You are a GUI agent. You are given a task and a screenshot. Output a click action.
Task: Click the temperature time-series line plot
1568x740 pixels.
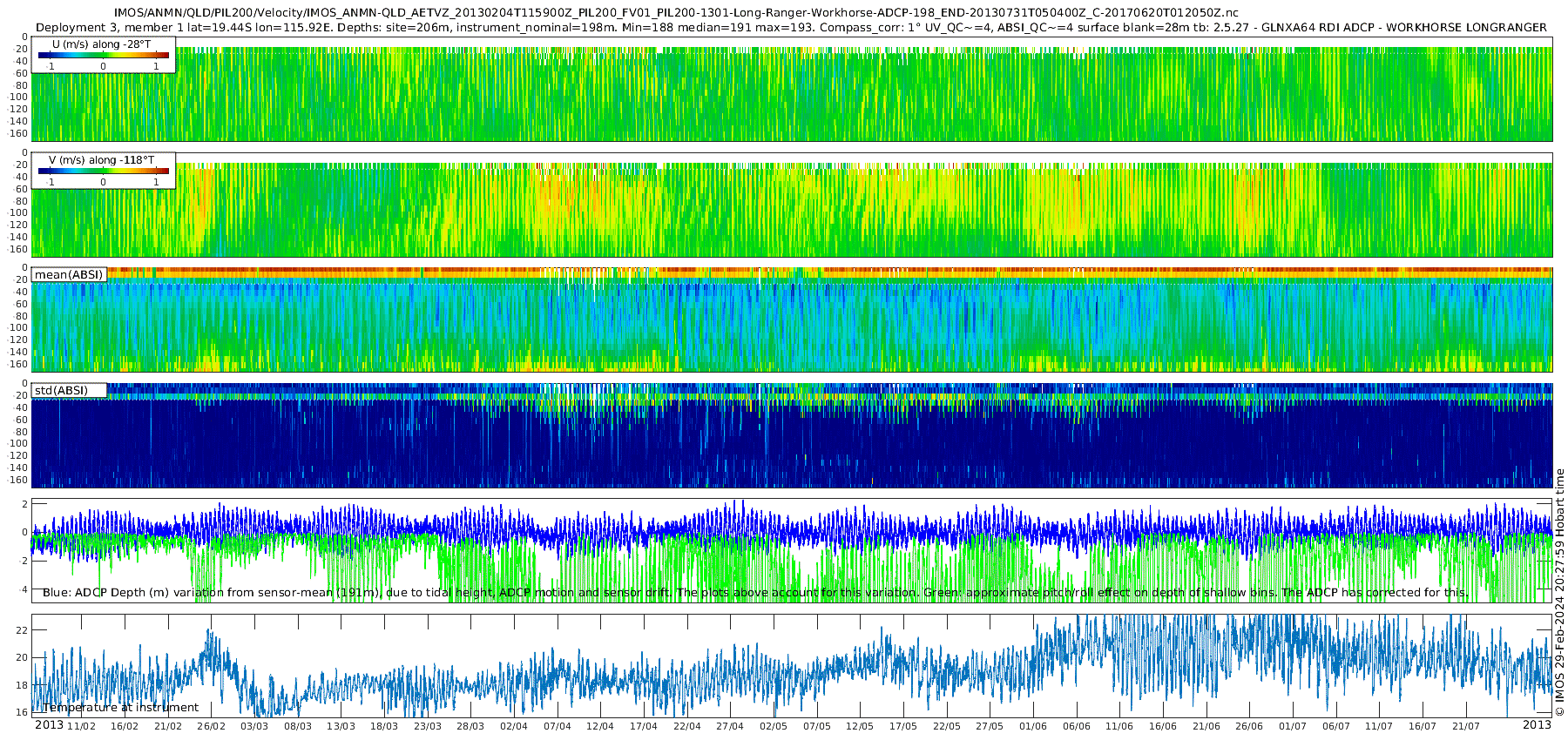click(x=792, y=665)
